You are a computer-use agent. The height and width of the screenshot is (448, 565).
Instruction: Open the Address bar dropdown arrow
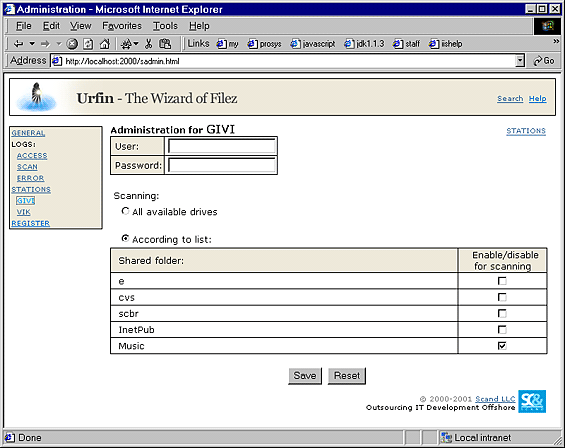point(520,61)
